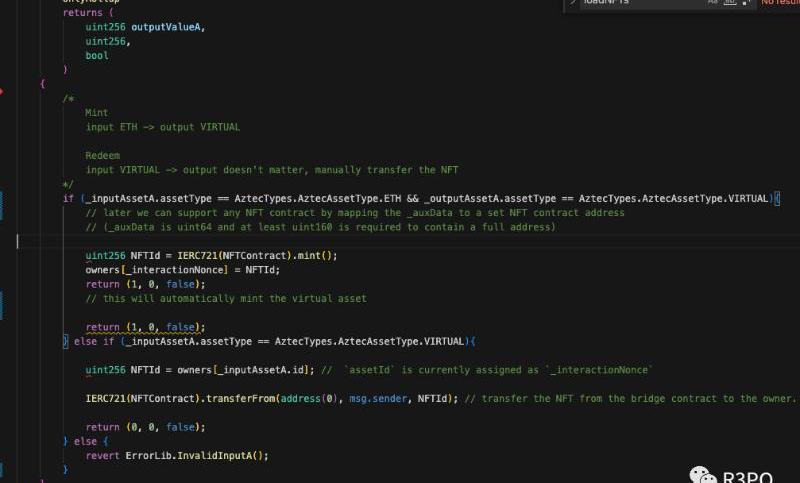Click the blue change marker beside the if statement
The width and height of the screenshot is (800, 483).
click(x=3, y=198)
